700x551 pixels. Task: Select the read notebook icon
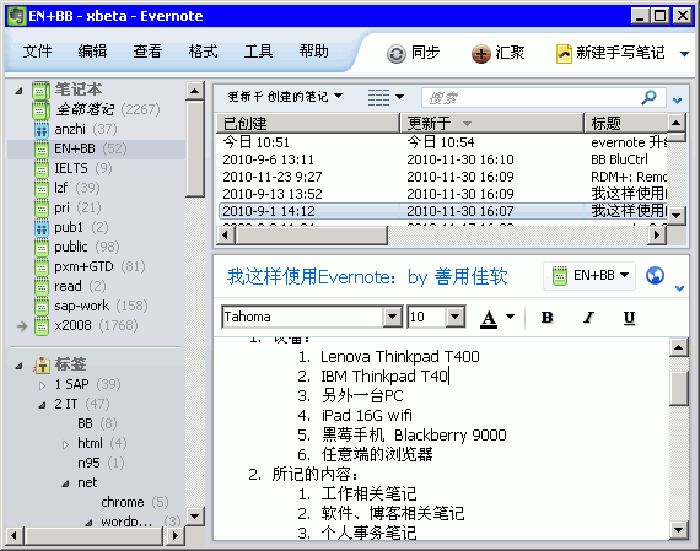point(41,287)
